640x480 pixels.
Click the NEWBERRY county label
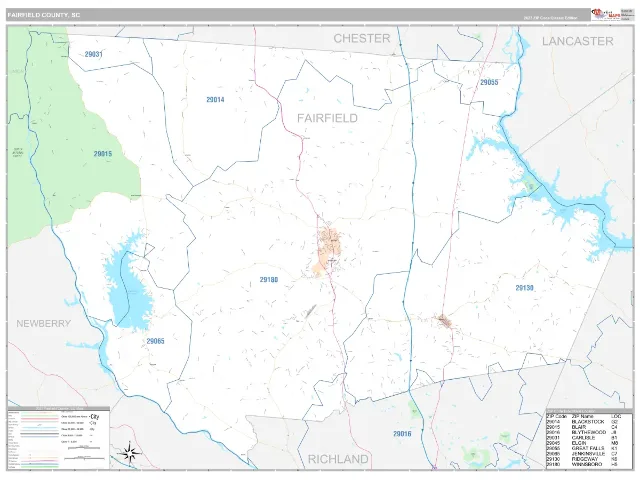click(x=44, y=323)
